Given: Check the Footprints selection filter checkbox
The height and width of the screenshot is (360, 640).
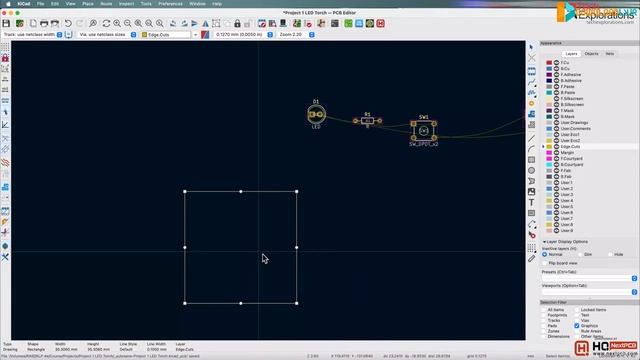Looking at the screenshot, I should click(x=544, y=315).
